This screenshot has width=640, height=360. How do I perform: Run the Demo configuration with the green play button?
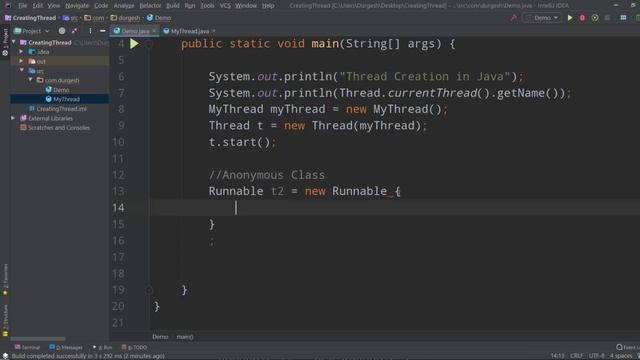570,18
